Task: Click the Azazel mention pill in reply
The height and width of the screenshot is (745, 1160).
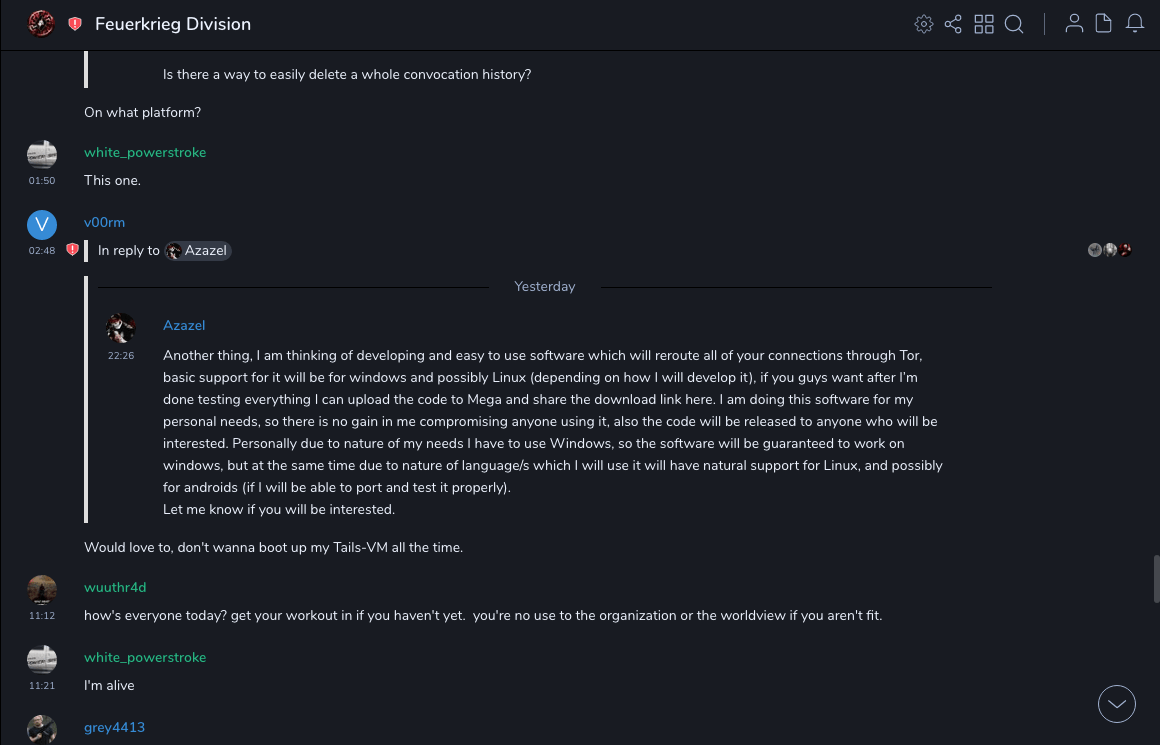Action: pos(198,251)
